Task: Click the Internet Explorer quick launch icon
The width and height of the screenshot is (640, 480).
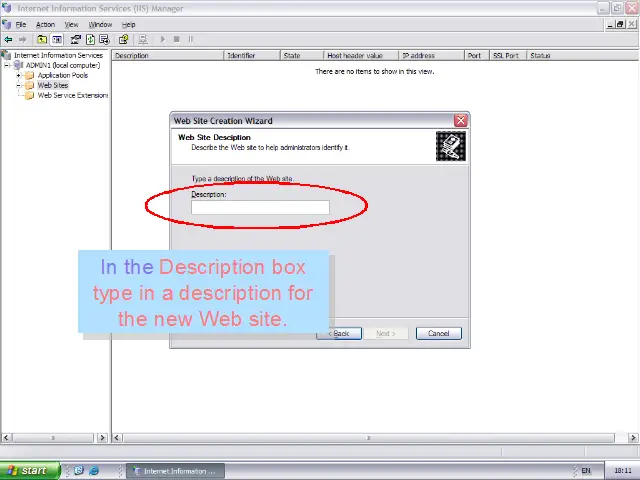Action: point(93,471)
